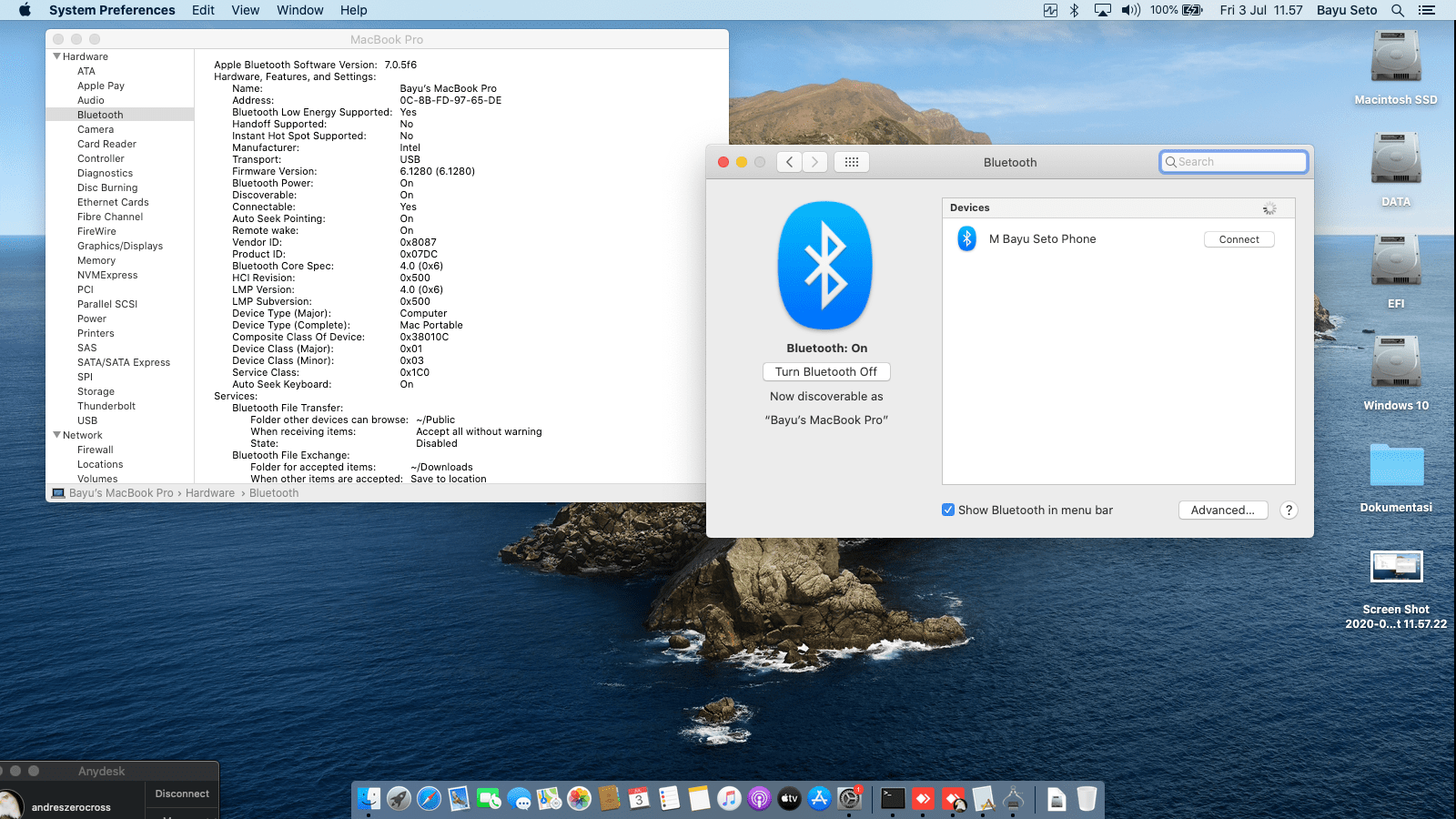
Task: Toggle Show Bluetooth in menu bar checkbox
Action: [x=948, y=511]
